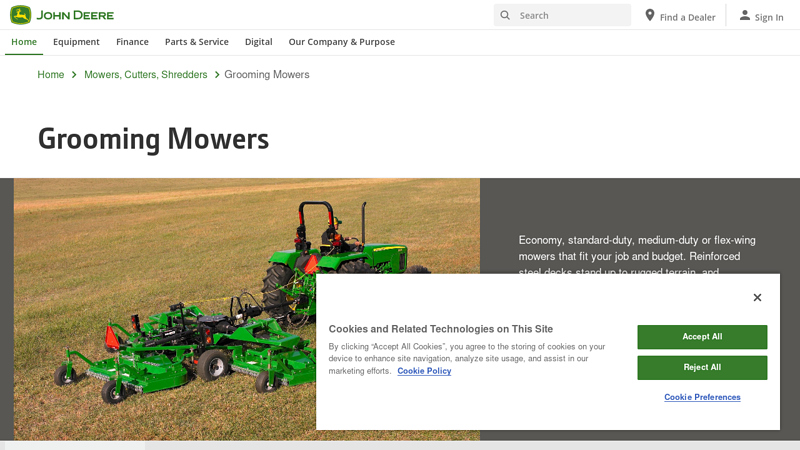
Task: Open the Cookie Preferences link
Action: tap(702, 397)
